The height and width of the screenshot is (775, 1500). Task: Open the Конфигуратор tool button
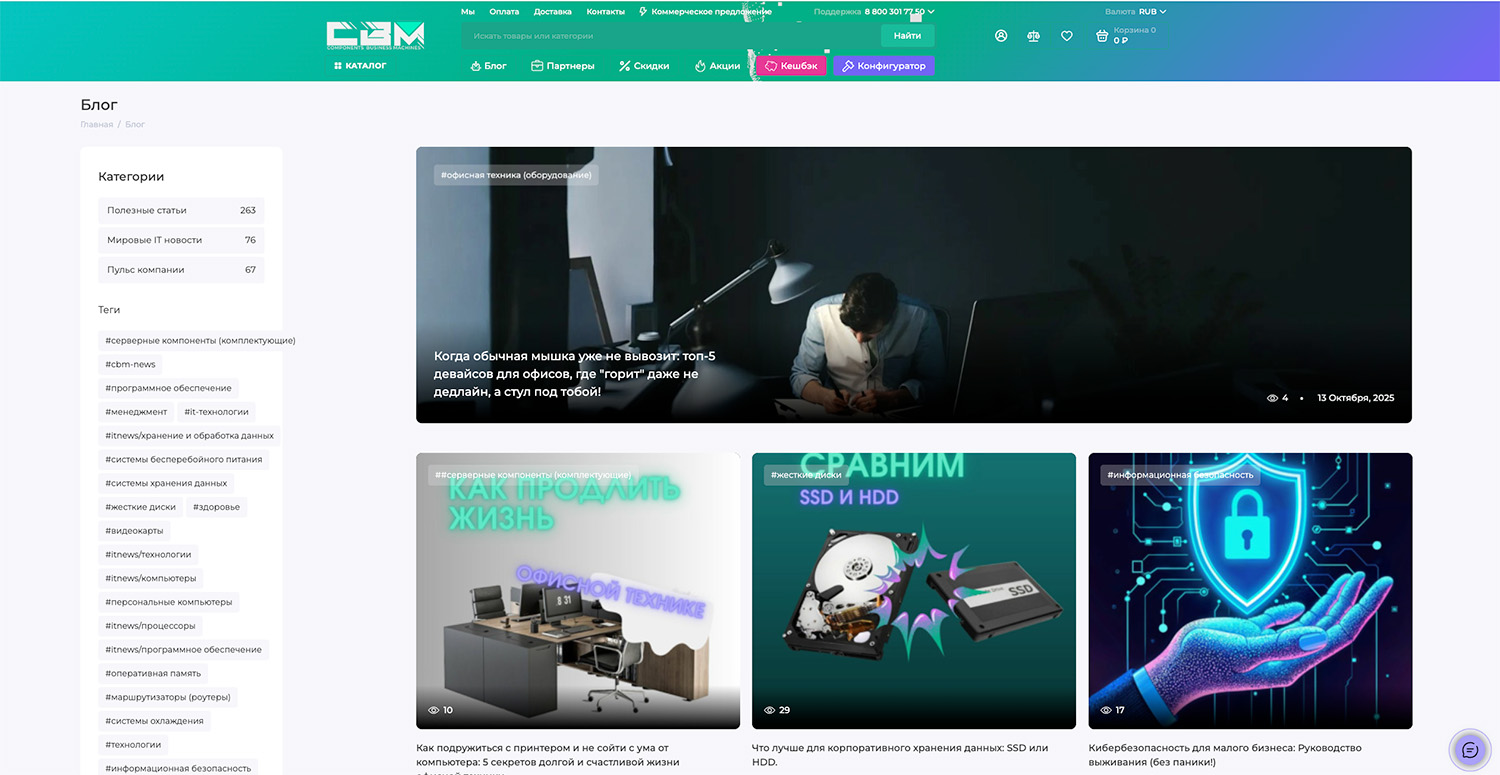[884, 66]
